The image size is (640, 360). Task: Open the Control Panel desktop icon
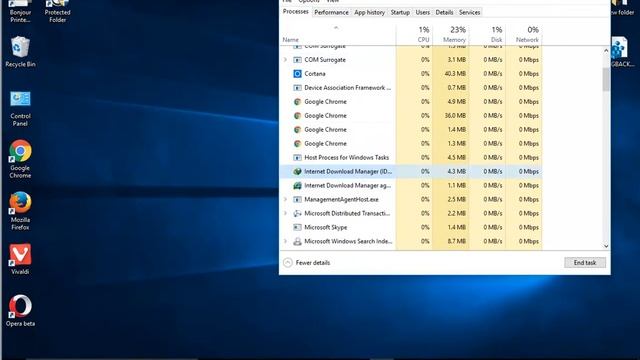pos(20,108)
